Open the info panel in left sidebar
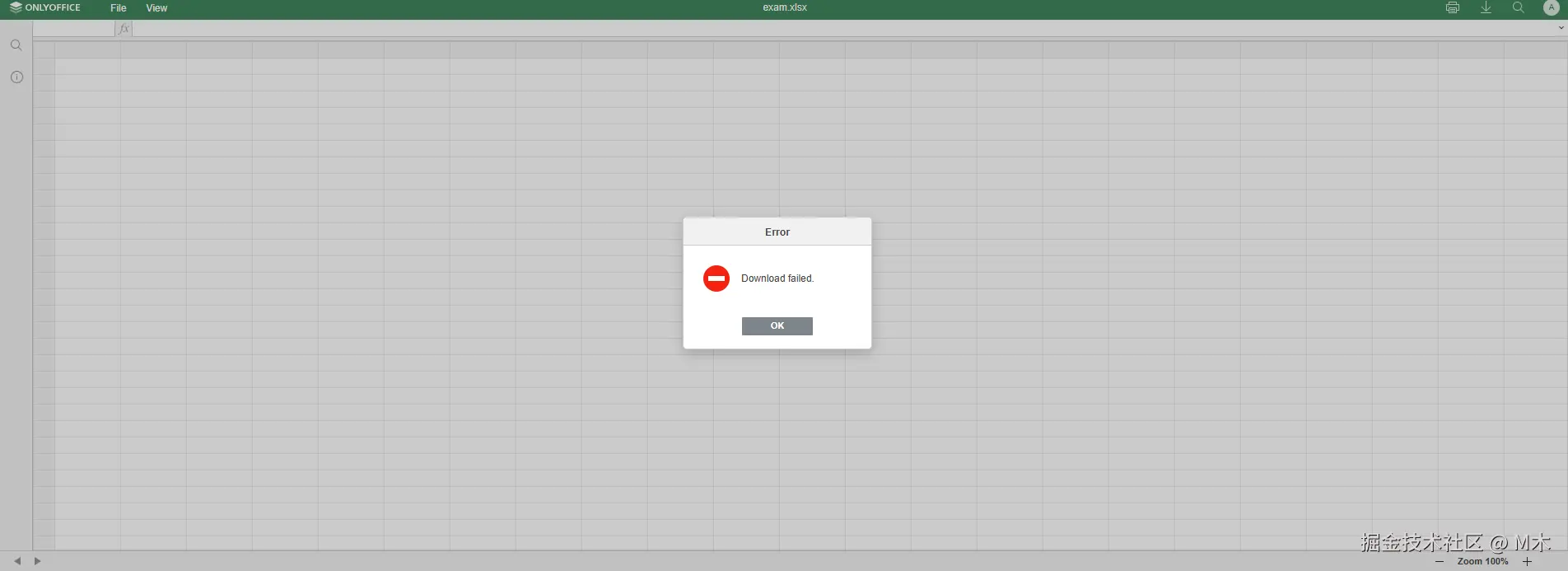This screenshot has height=571, width=1568. 16,77
